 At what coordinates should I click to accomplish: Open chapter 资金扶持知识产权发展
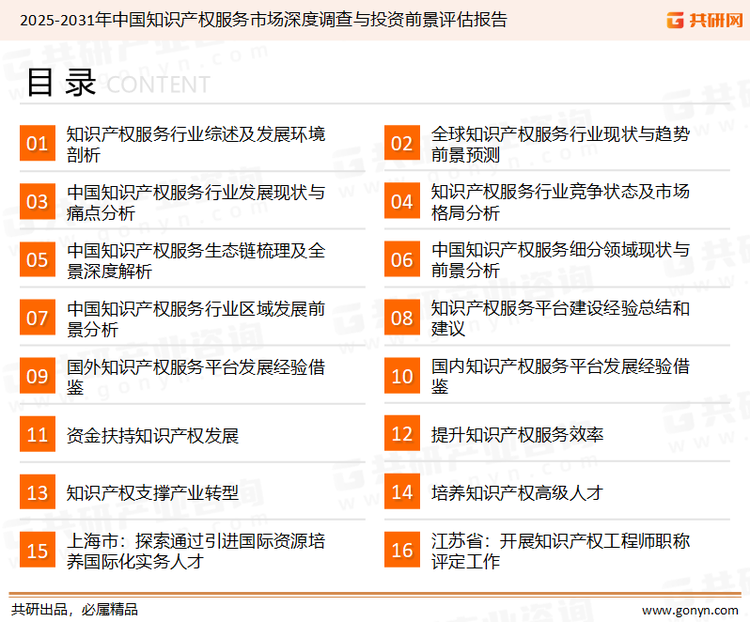coord(153,436)
